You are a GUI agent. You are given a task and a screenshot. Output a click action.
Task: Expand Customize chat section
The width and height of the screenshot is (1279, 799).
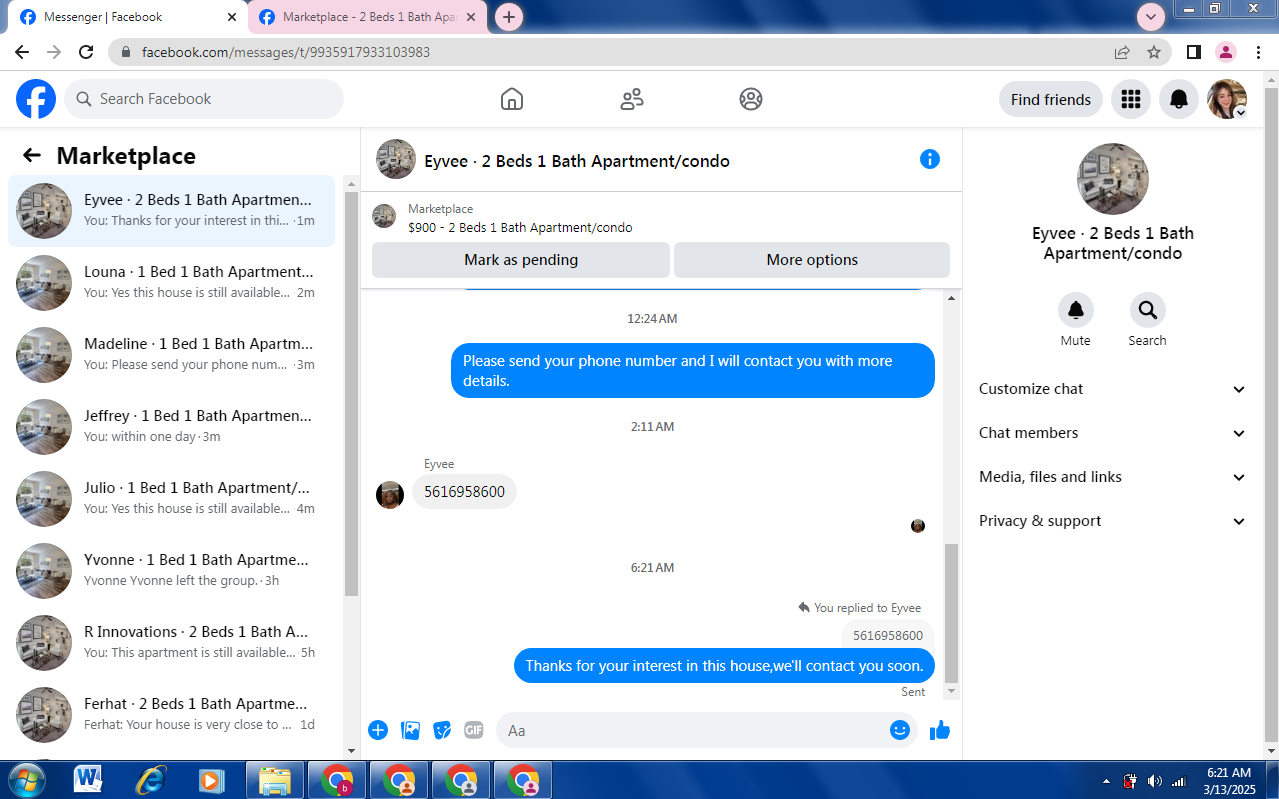[1112, 389]
